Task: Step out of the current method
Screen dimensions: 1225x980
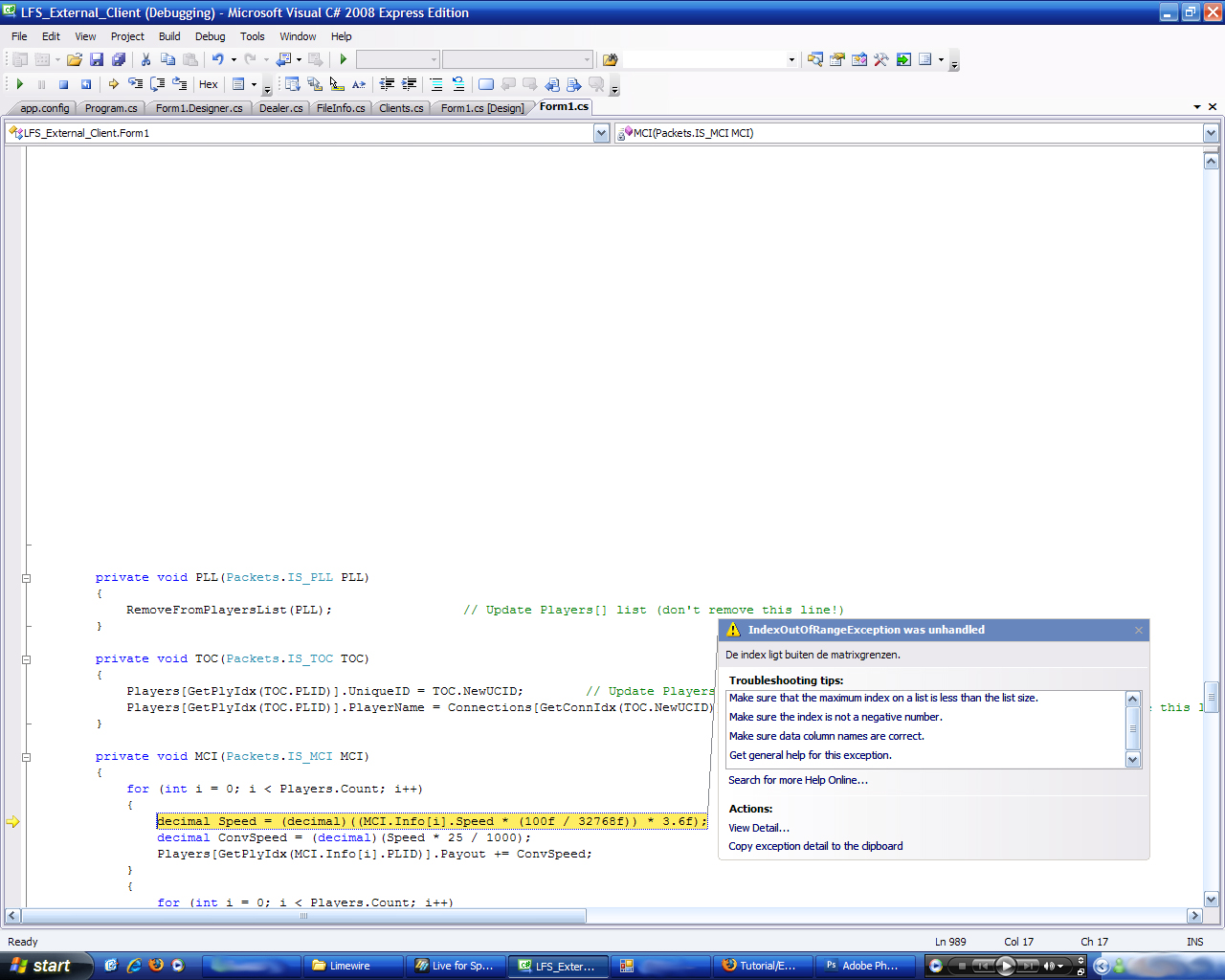Action: (179, 84)
